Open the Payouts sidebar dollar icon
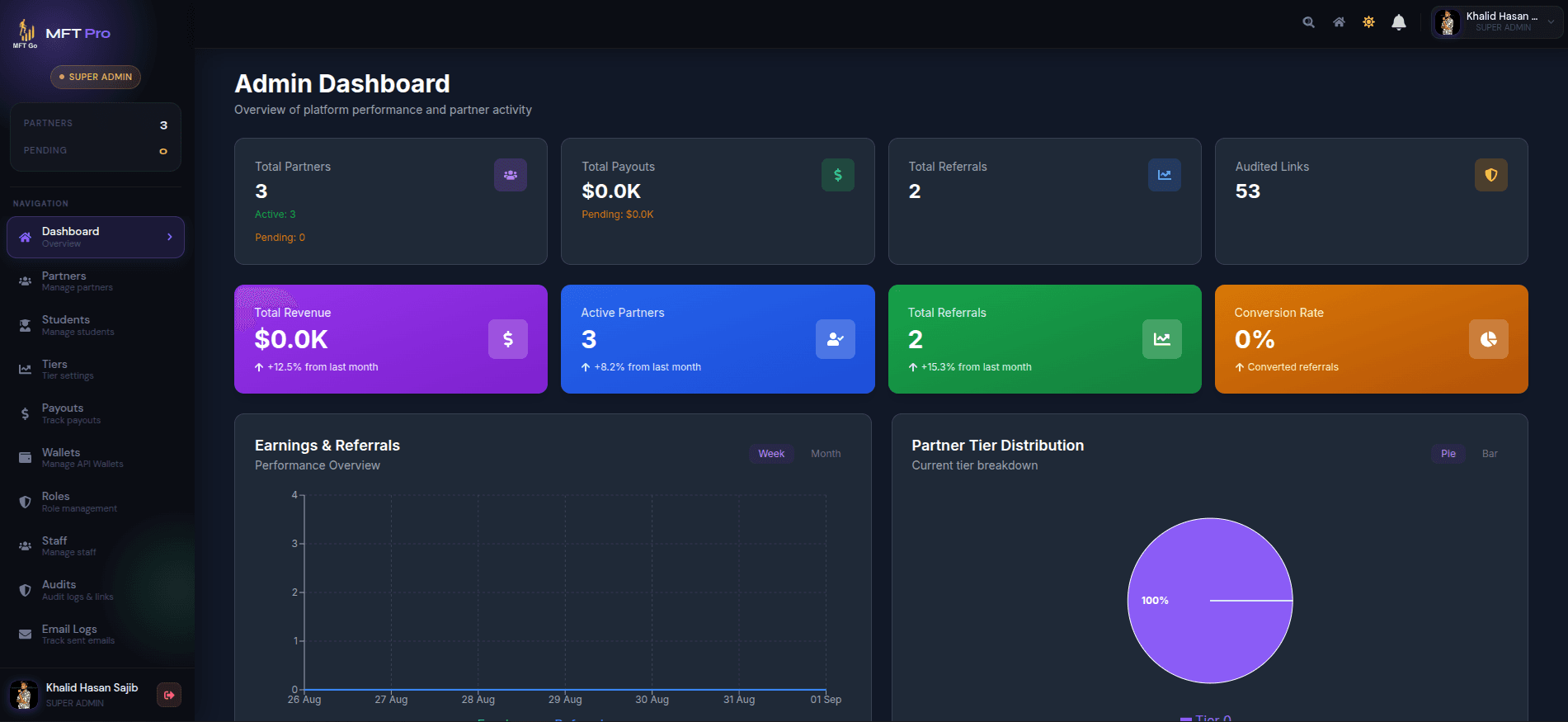The image size is (1568, 722). pos(25,413)
